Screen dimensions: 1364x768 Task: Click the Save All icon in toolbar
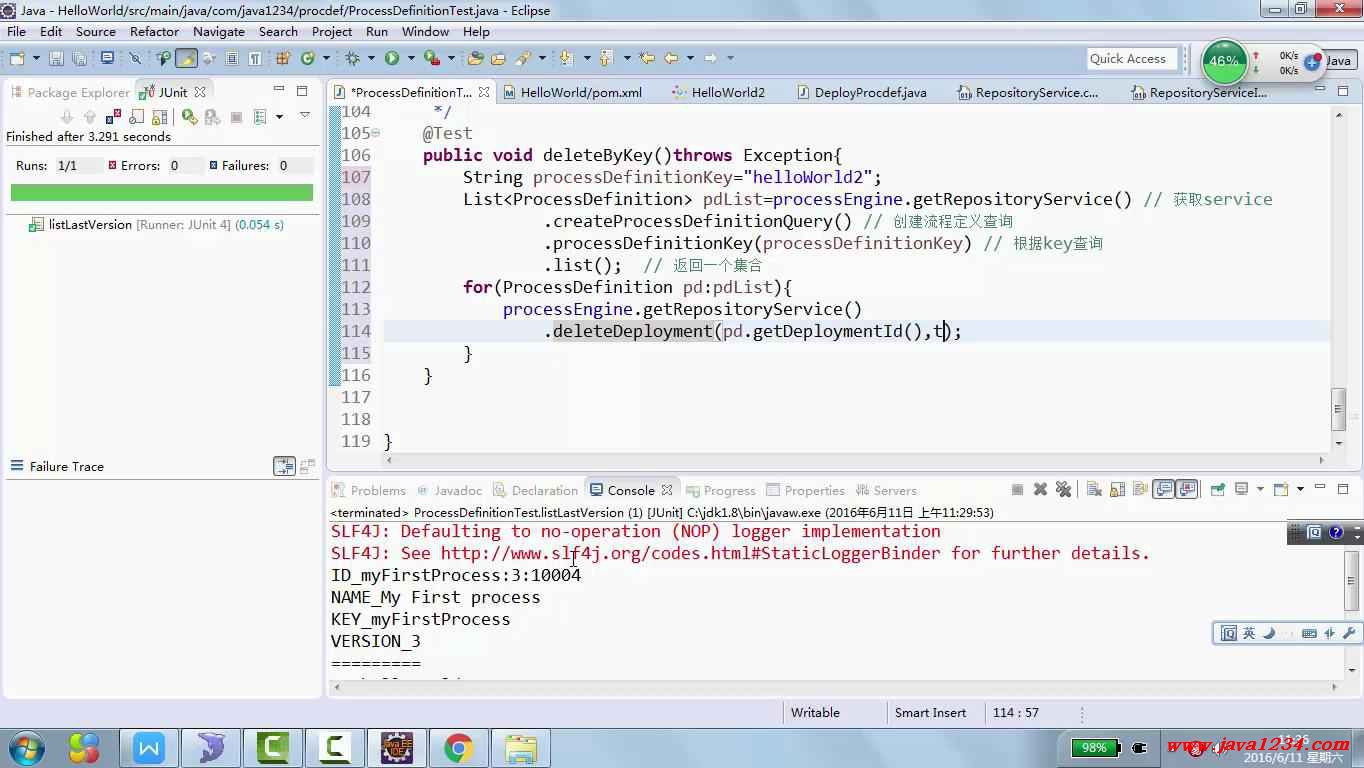[80, 58]
